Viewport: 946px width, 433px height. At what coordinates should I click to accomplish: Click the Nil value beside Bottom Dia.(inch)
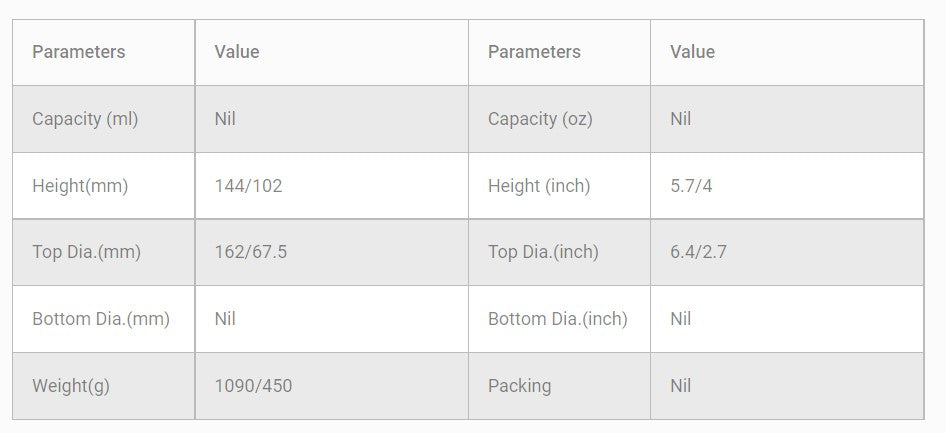(681, 319)
